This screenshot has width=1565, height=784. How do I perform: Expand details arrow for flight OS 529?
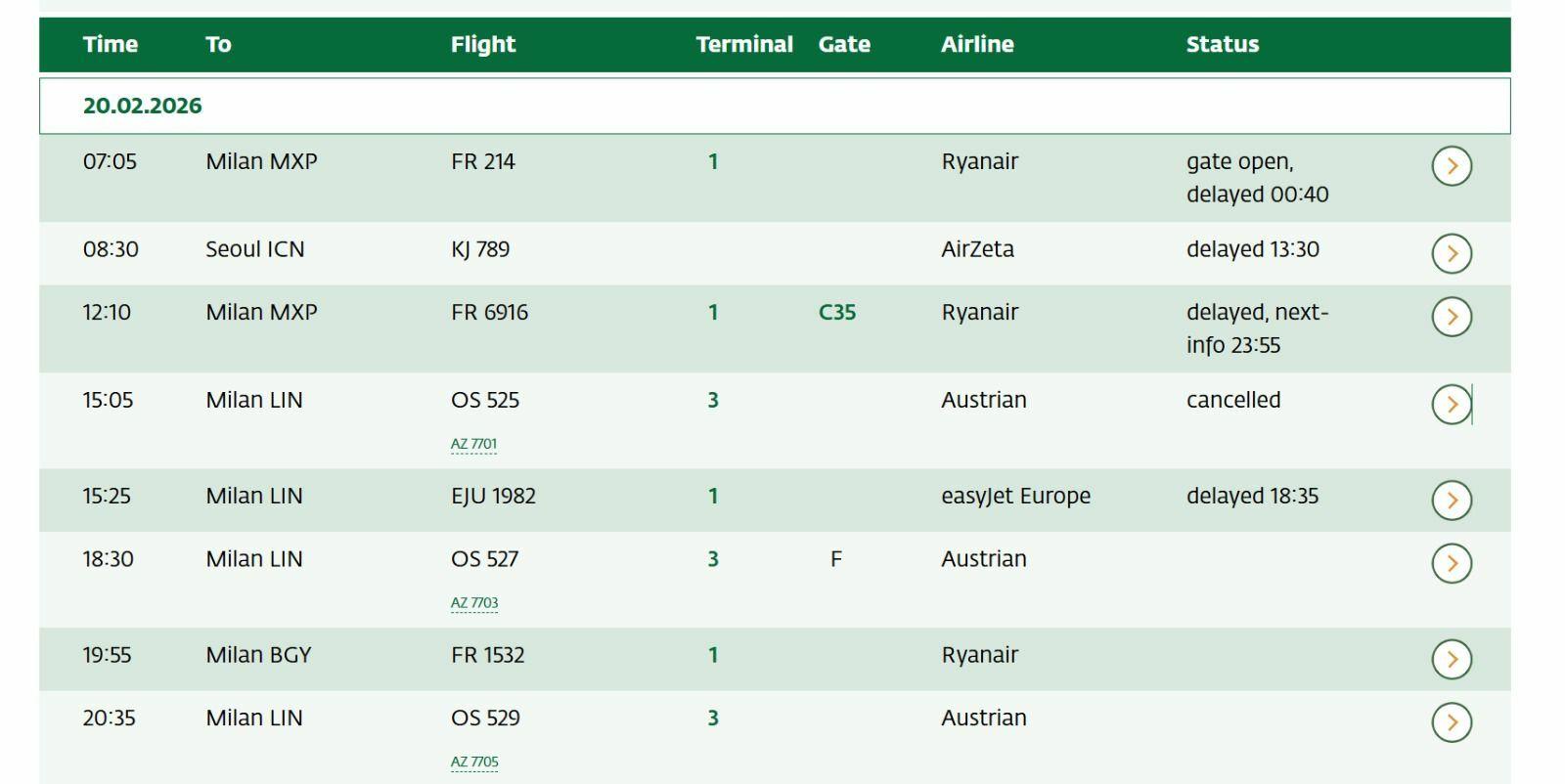[1452, 722]
